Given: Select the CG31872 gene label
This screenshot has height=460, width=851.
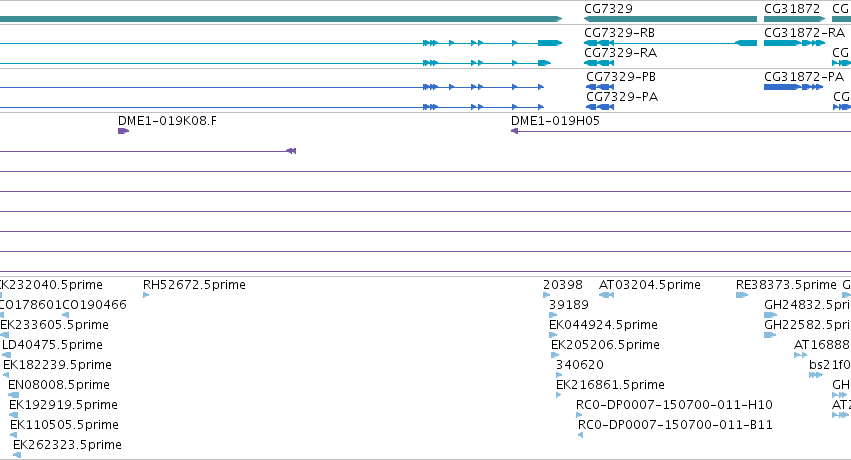Looking at the screenshot, I should [x=791, y=9].
